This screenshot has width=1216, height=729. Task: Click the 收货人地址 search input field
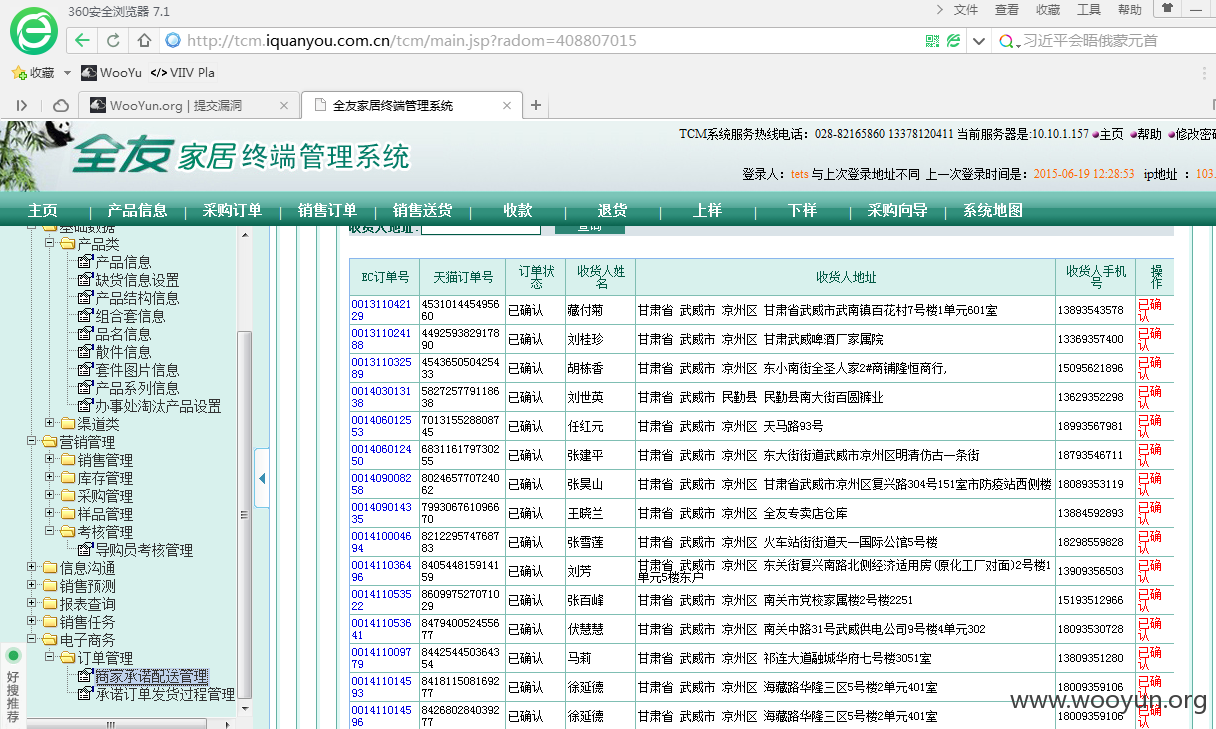pos(481,229)
